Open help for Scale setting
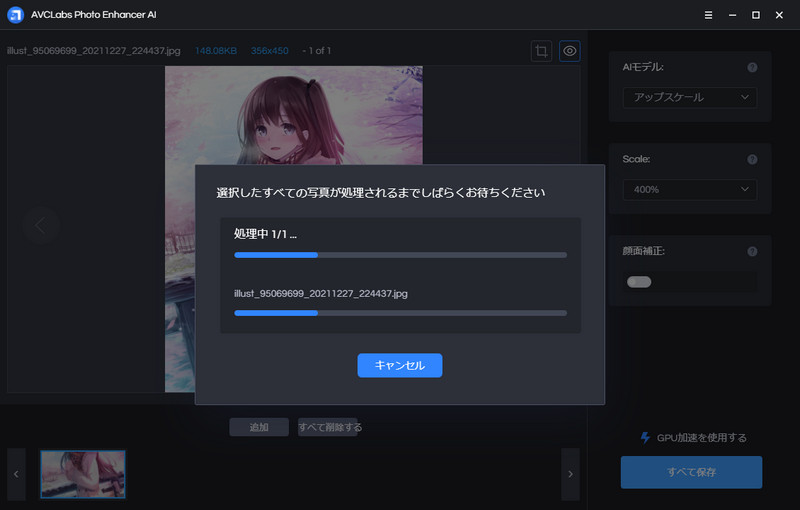This screenshot has height=510, width=800. pos(752,160)
